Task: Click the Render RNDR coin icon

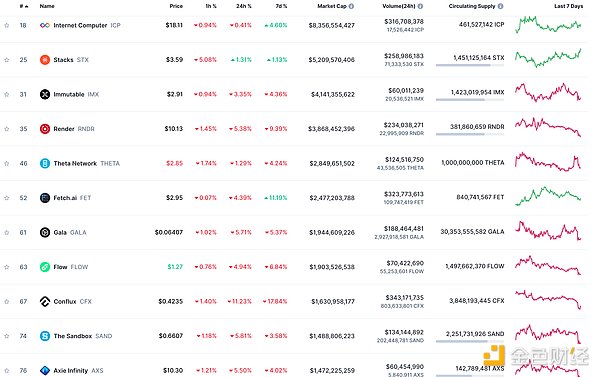Action: [x=45, y=129]
